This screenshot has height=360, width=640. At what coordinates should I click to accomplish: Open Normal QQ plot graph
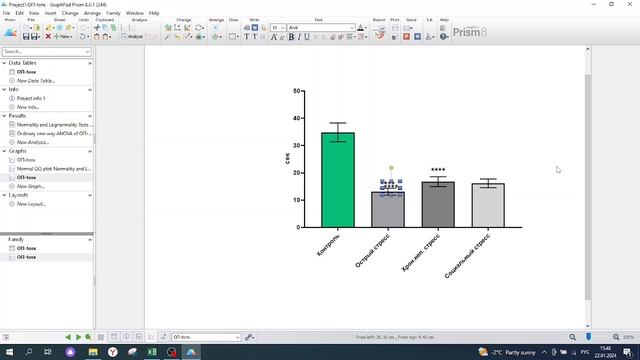[x=54, y=169]
